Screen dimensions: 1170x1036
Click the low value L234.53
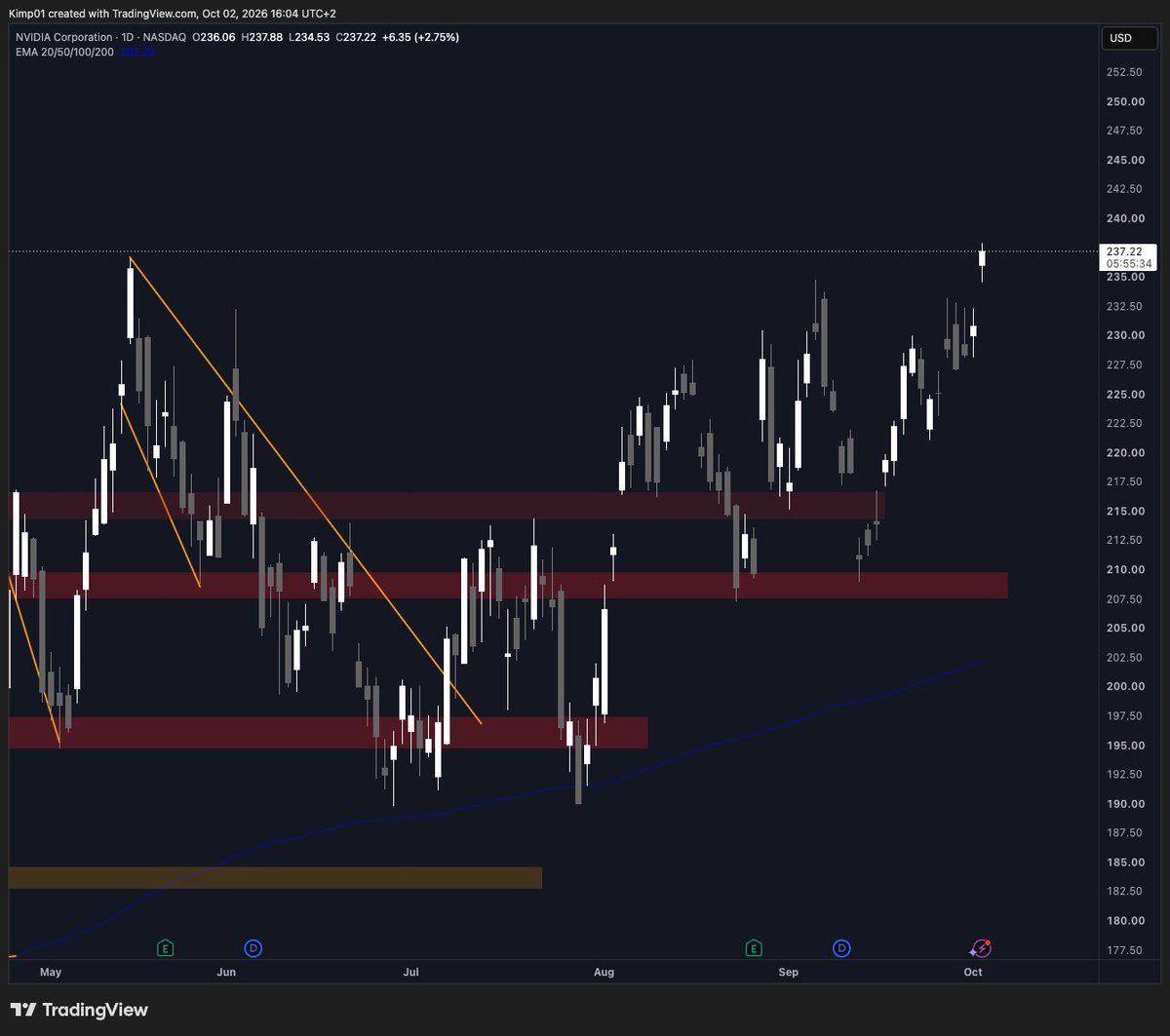point(309,37)
